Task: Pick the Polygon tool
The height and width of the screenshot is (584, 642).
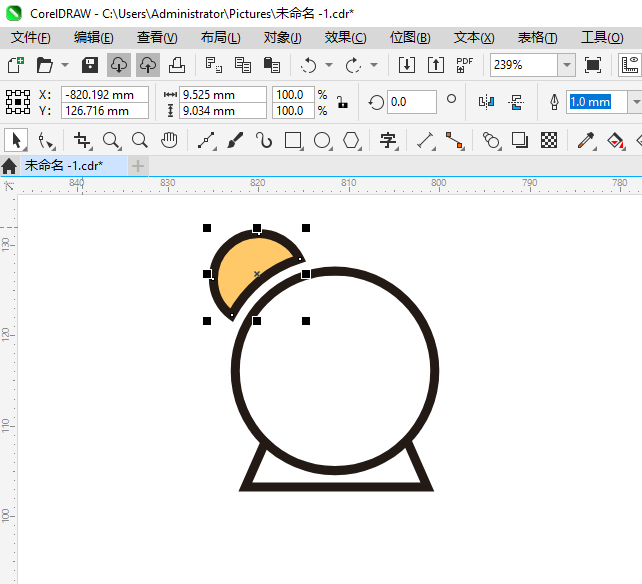Action: click(x=351, y=140)
